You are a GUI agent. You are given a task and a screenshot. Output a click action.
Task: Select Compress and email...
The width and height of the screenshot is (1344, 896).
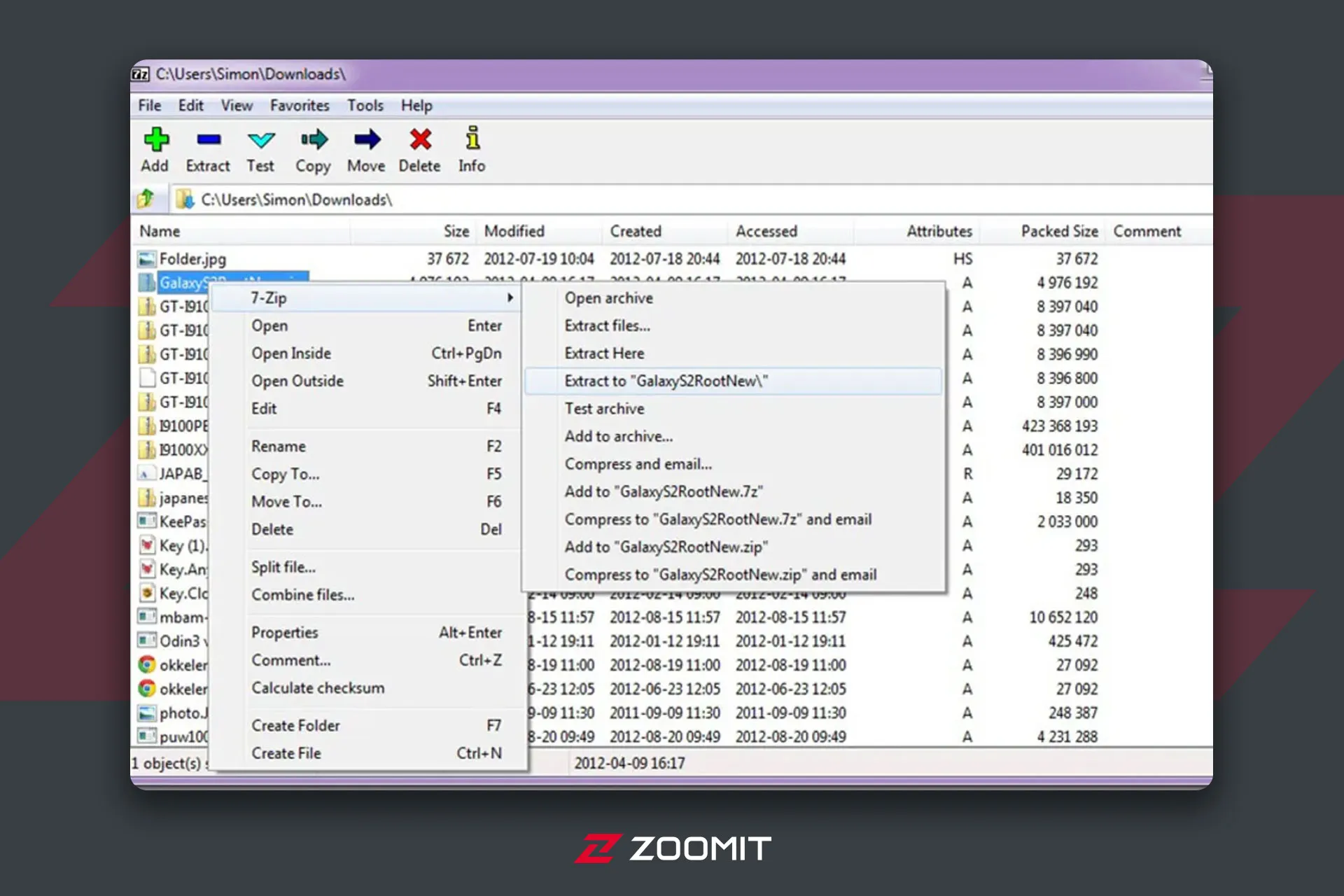(734, 464)
